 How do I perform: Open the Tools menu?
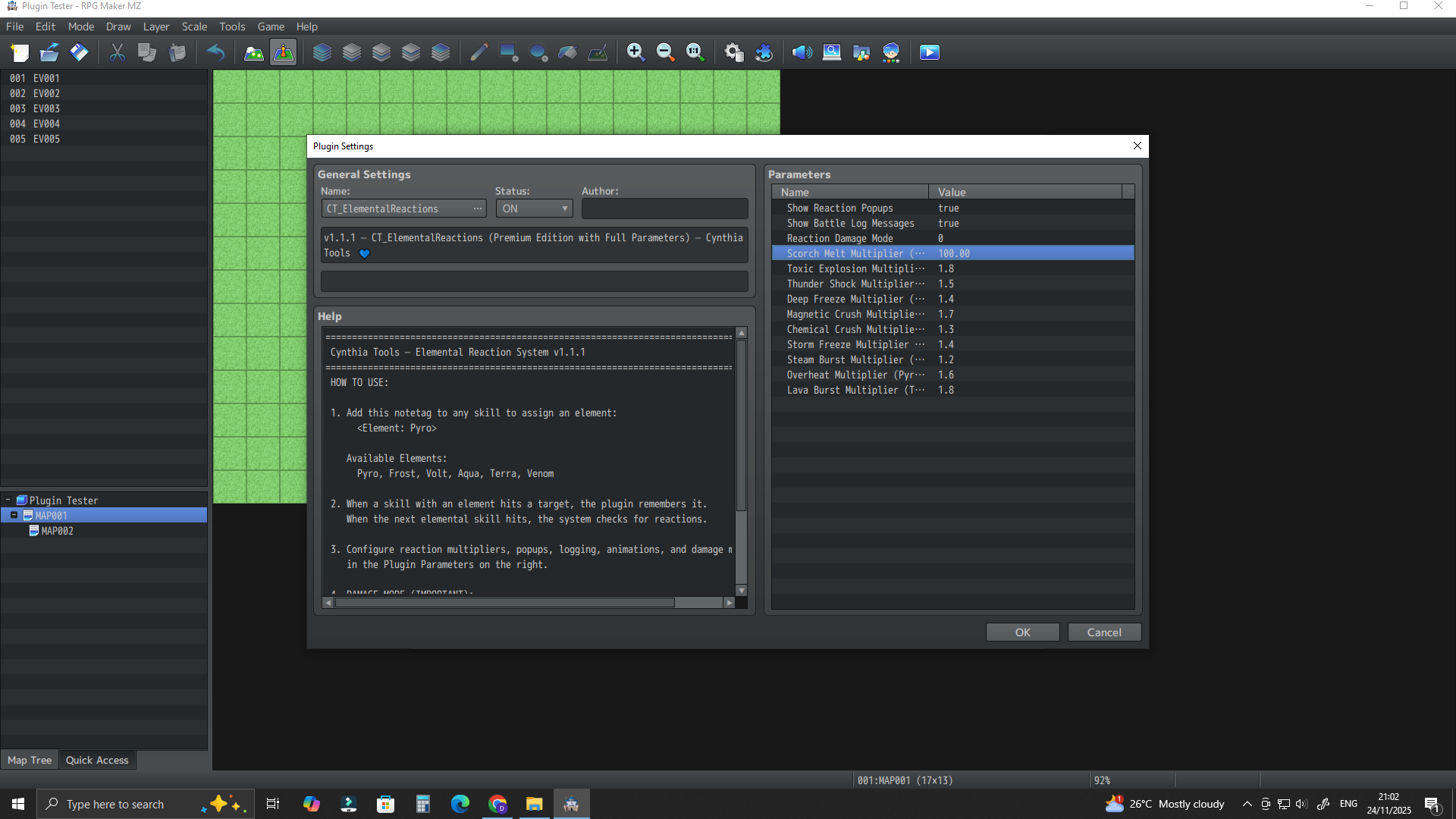coord(232,27)
